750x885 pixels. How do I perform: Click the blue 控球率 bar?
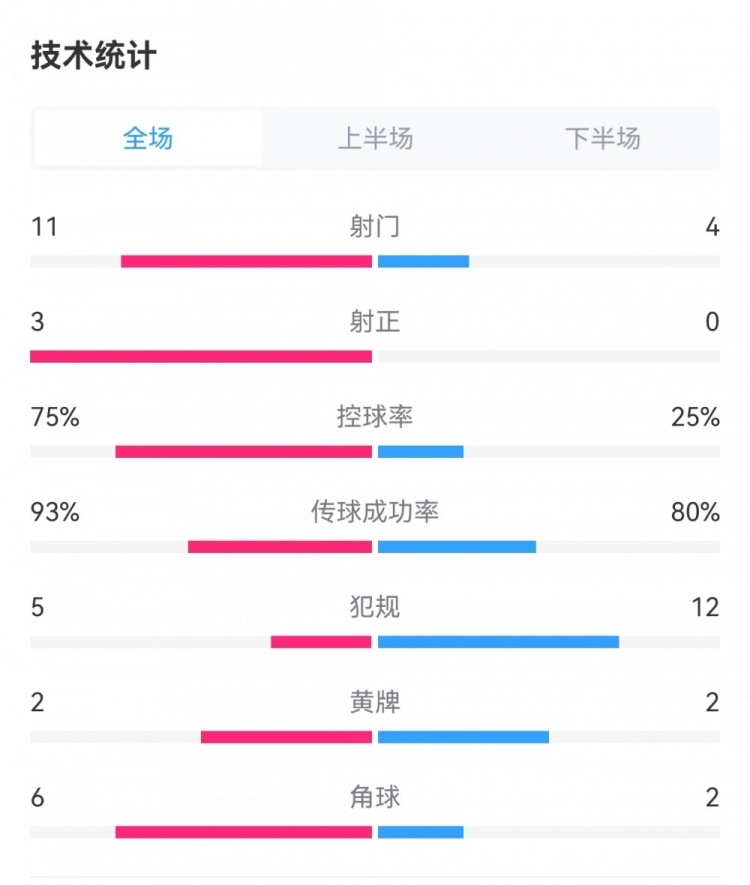(421, 452)
